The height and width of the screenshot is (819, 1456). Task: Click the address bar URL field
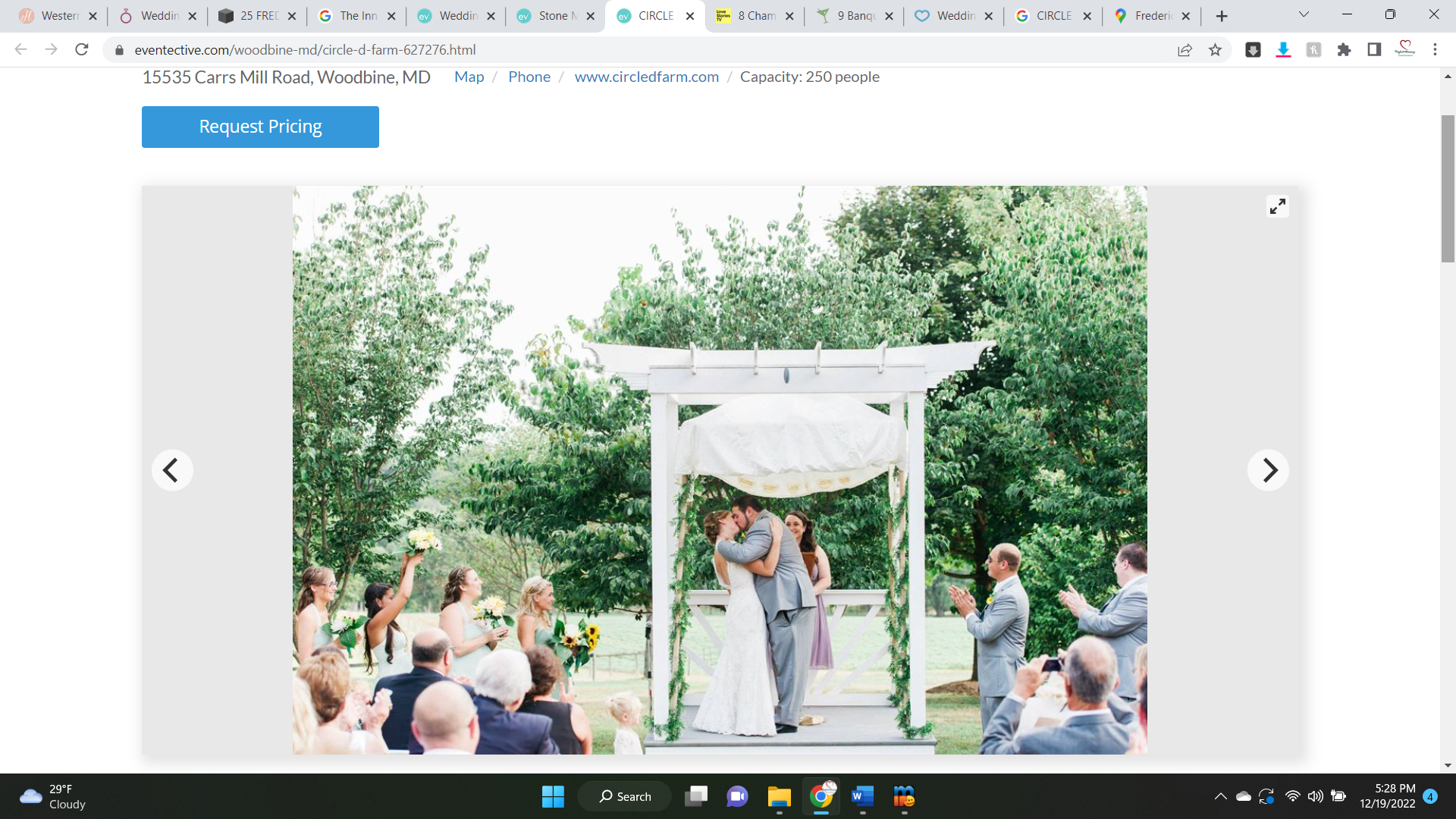(607, 50)
